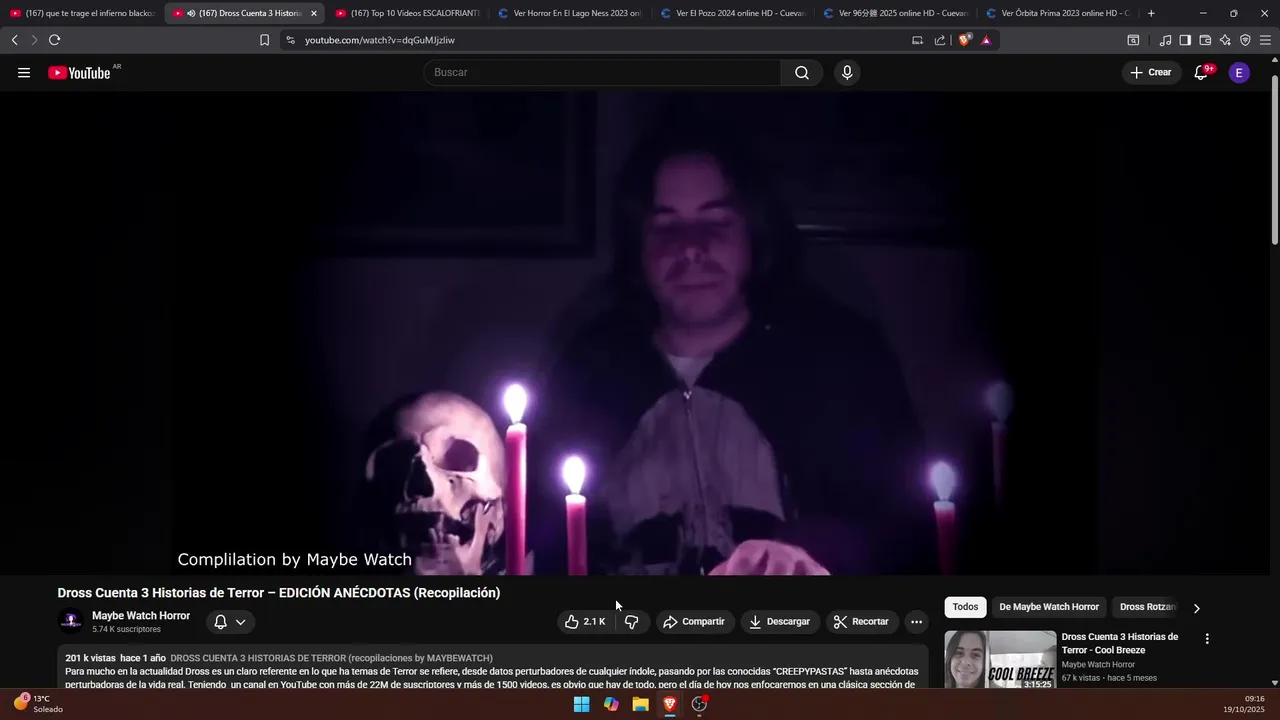Click the search magnifier button
The height and width of the screenshot is (720, 1280).
802,72
